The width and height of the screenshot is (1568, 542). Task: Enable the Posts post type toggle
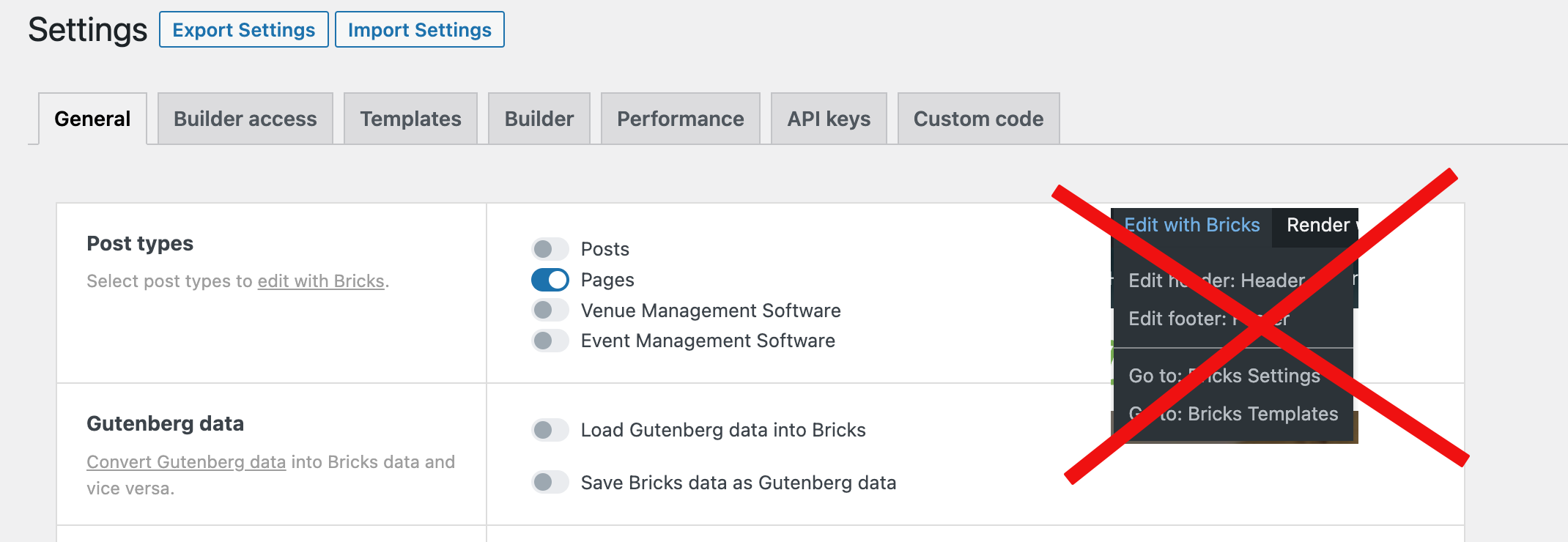pyautogui.click(x=550, y=249)
